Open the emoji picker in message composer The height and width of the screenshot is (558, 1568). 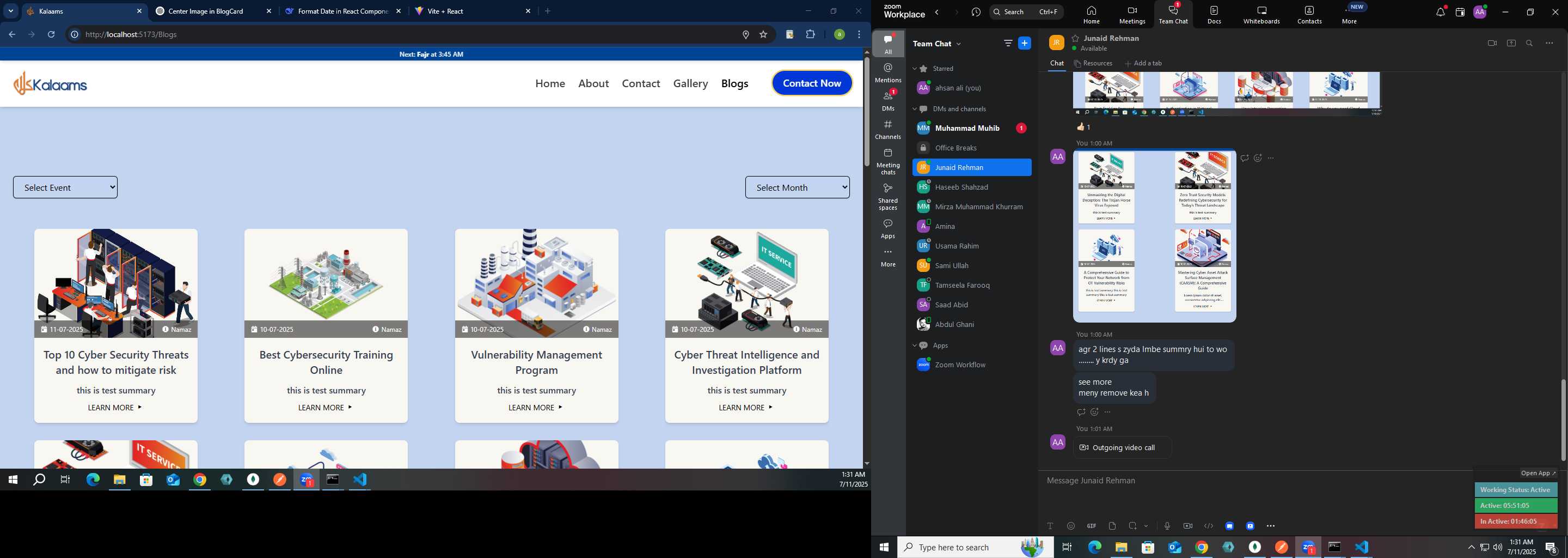click(x=1071, y=526)
